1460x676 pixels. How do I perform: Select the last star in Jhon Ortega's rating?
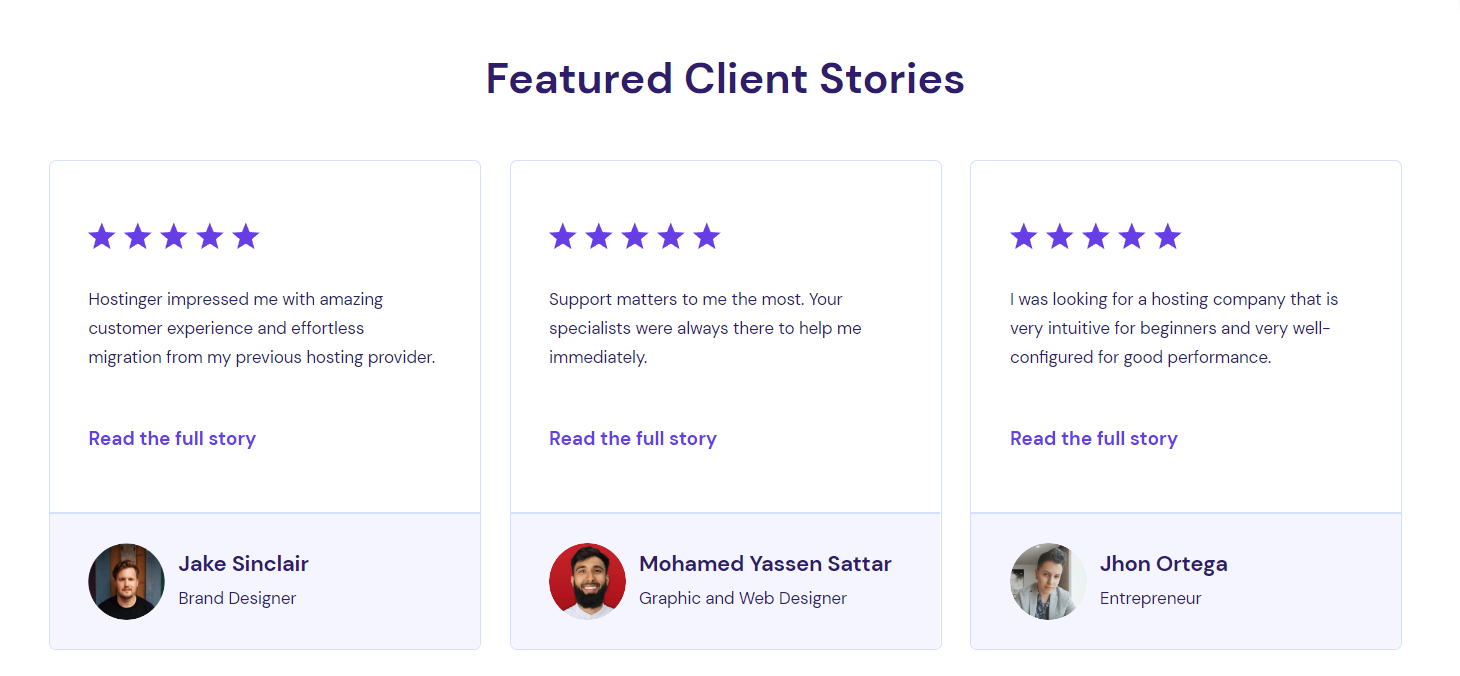[x=1167, y=236]
